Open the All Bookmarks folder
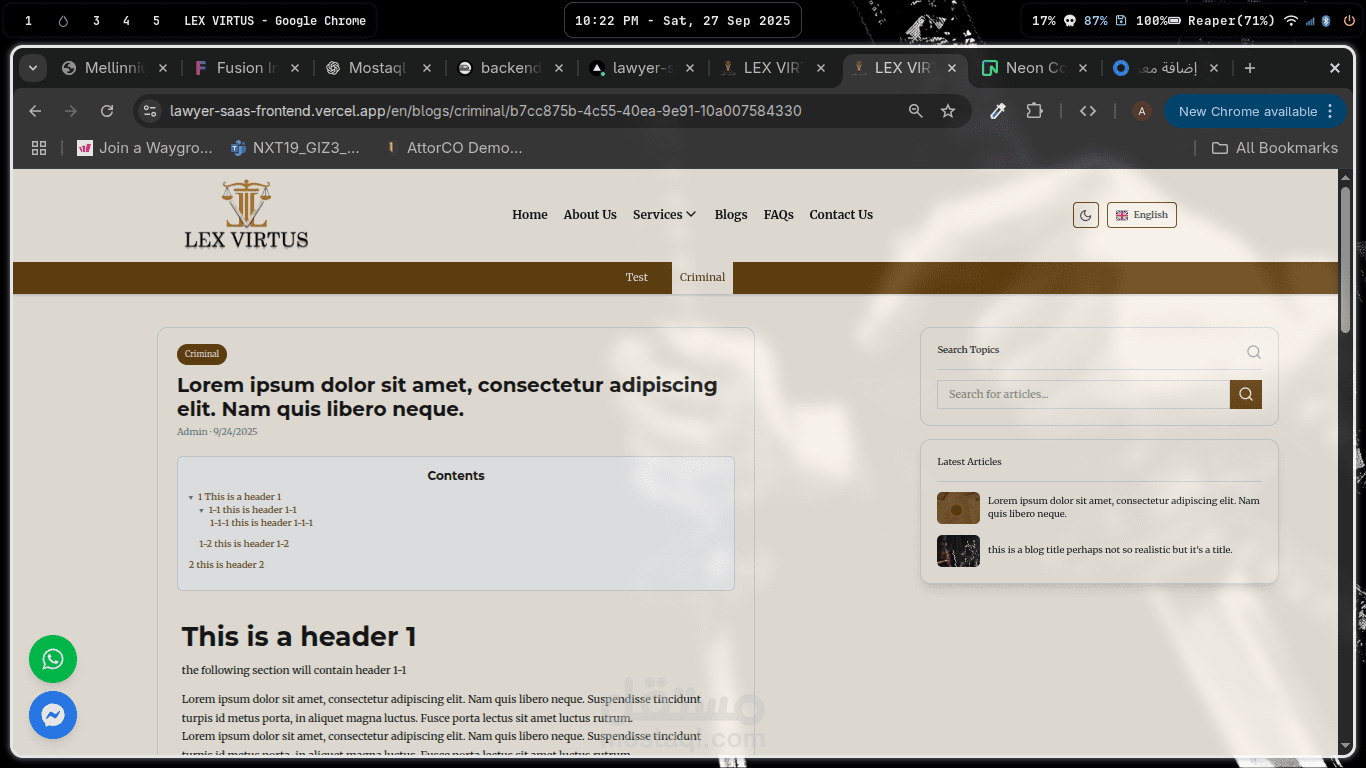1366x768 pixels. (x=1275, y=148)
